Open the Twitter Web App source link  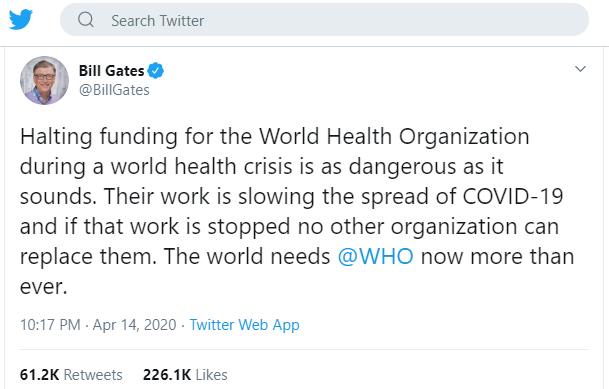[244, 325]
